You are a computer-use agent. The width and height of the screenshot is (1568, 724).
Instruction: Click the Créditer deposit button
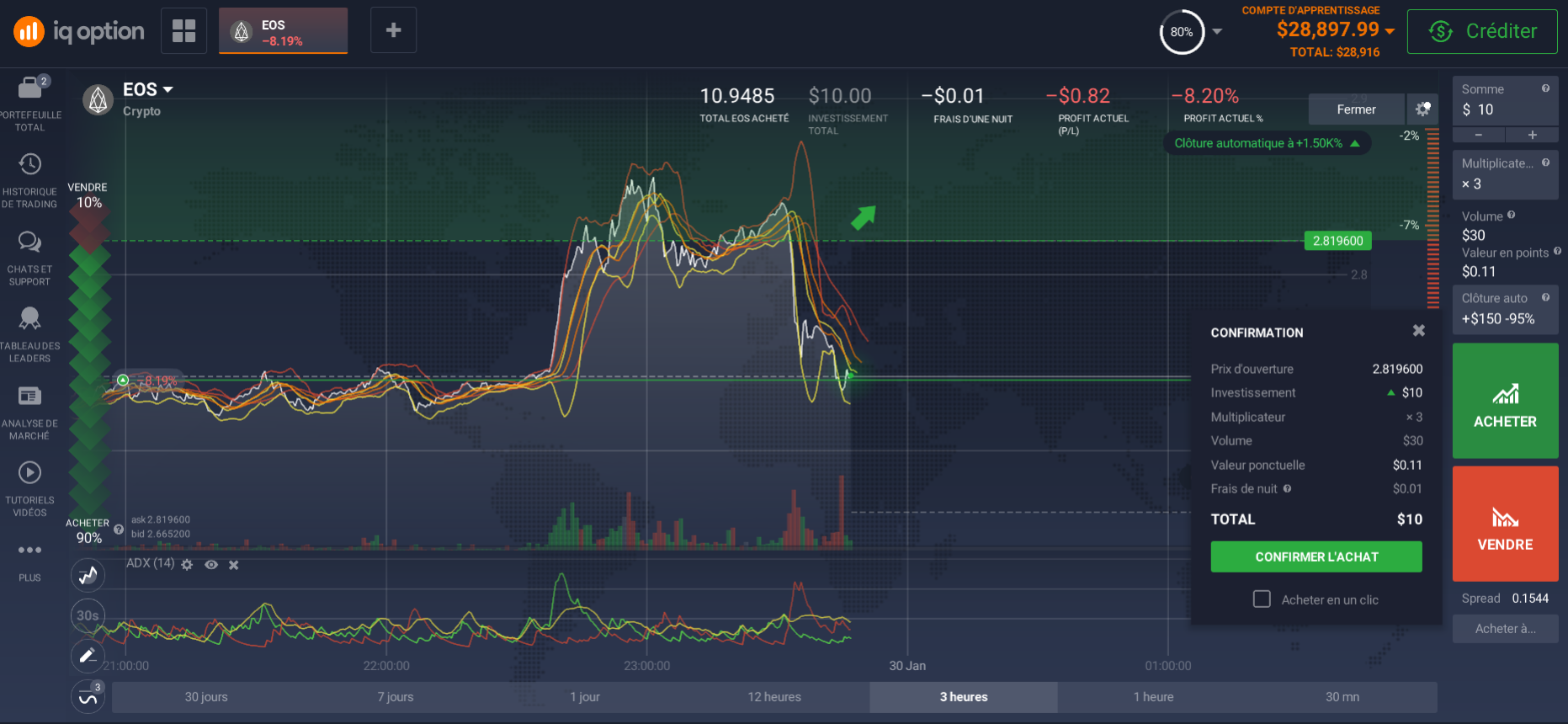(x=1482, y=31)
